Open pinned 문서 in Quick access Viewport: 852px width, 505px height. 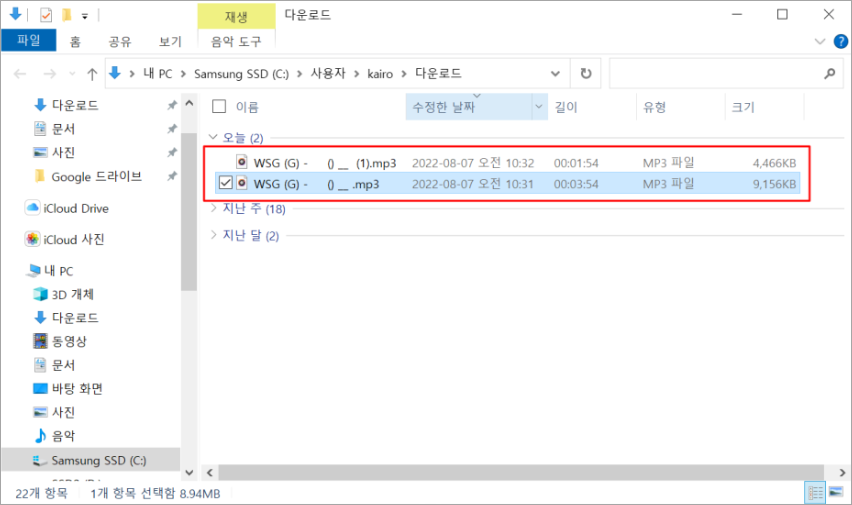63,129
